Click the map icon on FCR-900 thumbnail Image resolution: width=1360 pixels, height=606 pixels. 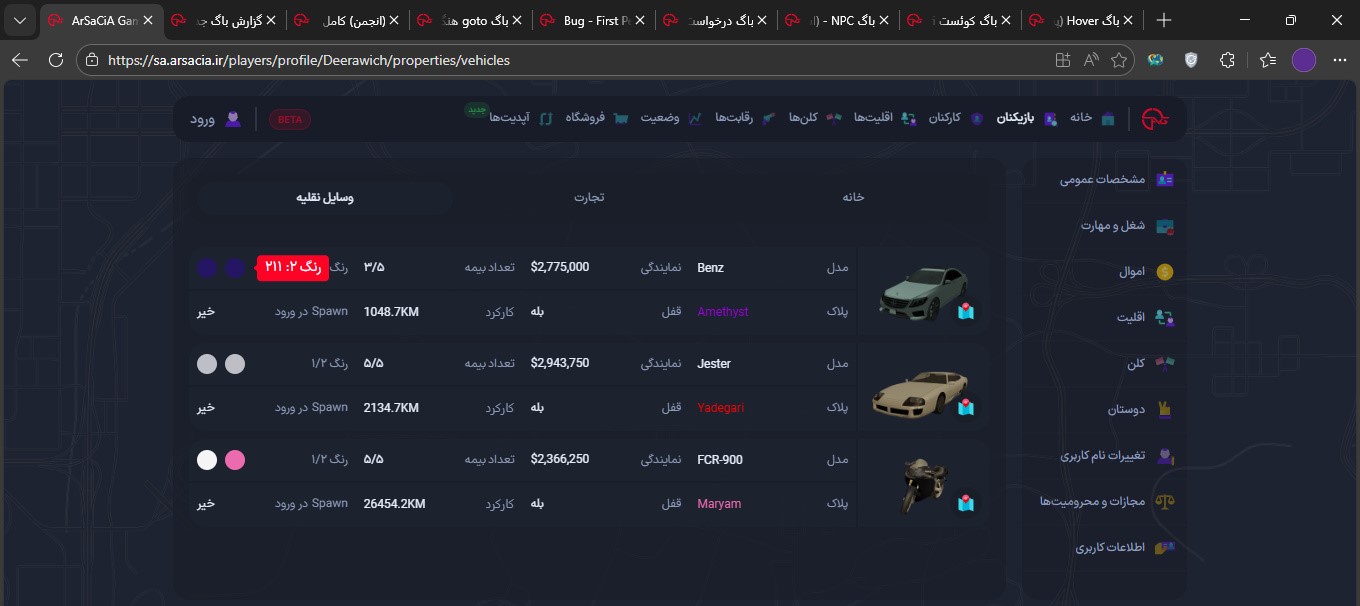(965, 503)
